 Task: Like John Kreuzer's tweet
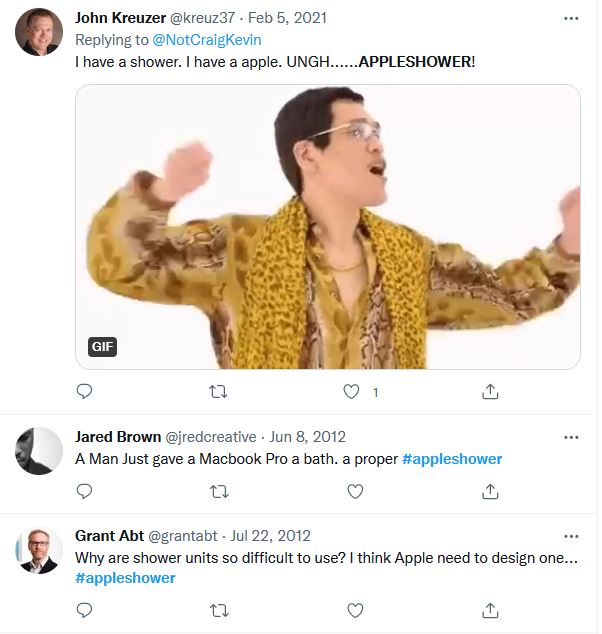pos(351,391)
